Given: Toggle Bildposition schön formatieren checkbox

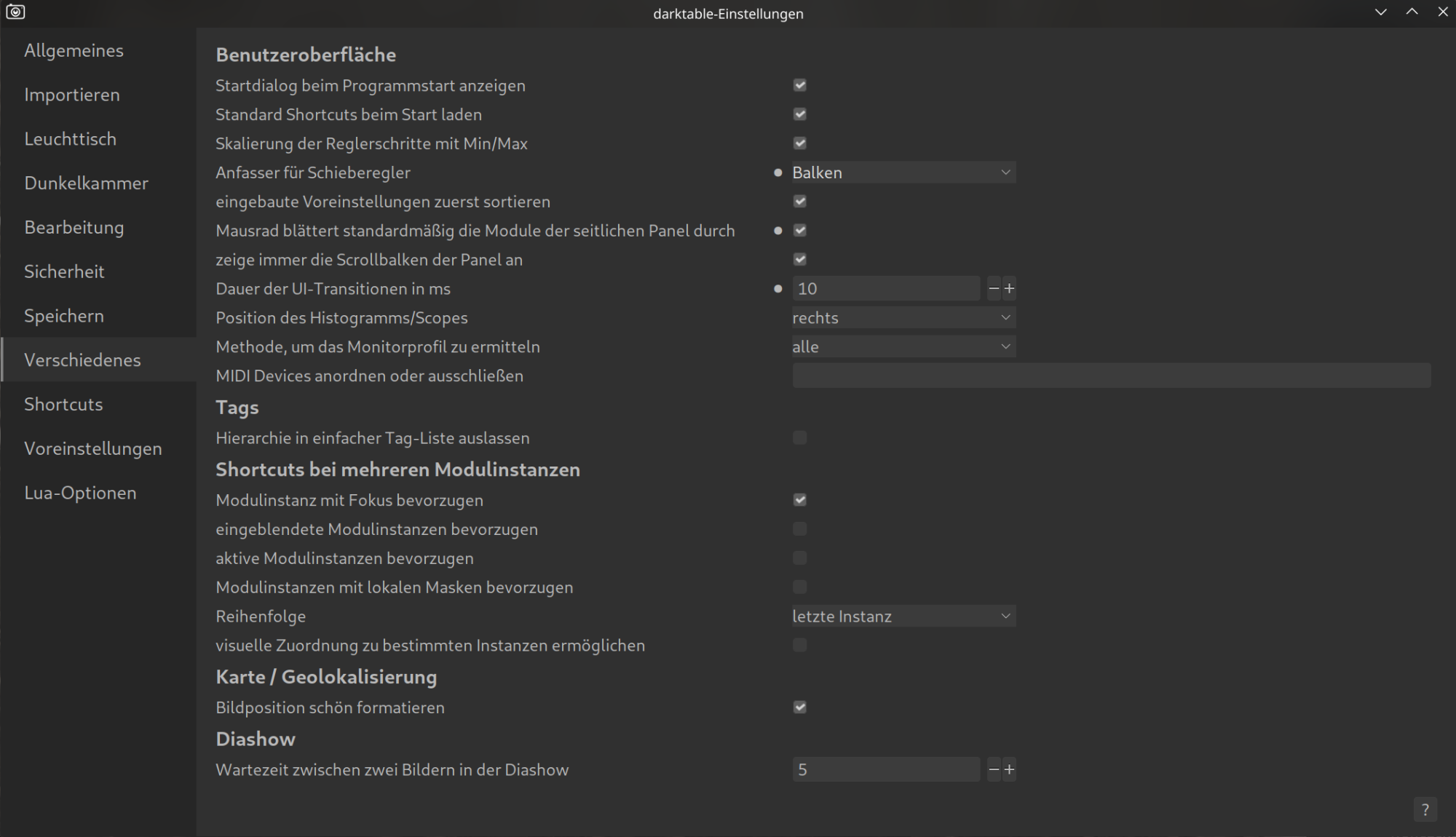Looking at the screenshot, I should (x=799, y=707).
